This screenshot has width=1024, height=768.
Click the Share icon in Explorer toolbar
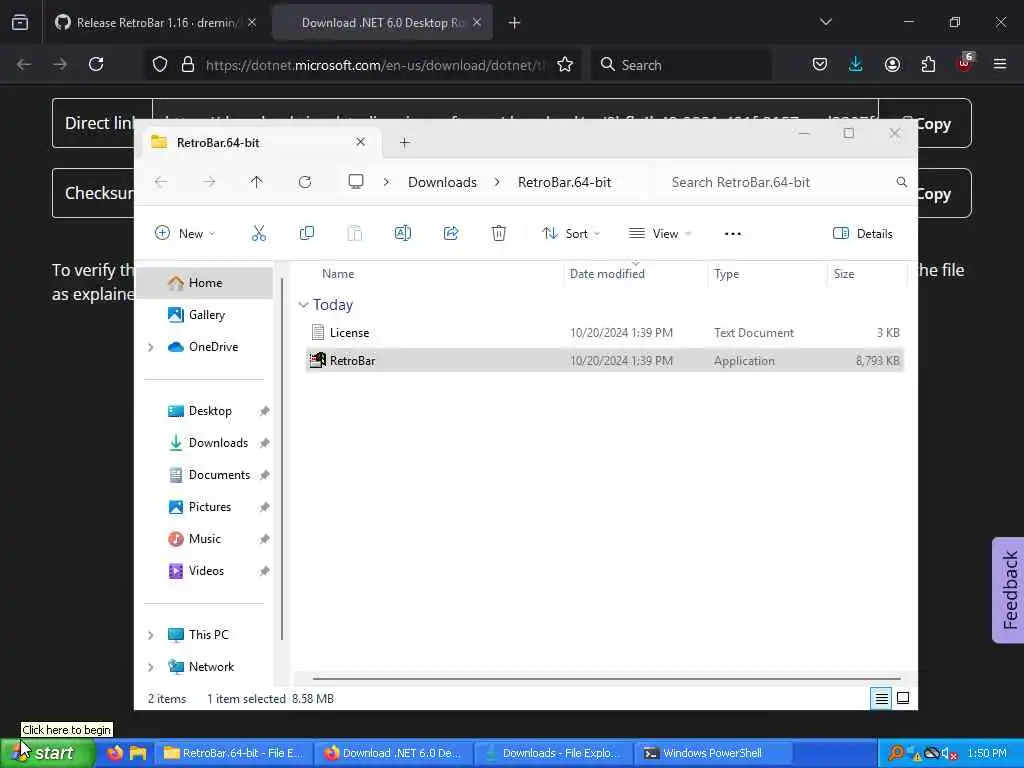pos(451,233)
